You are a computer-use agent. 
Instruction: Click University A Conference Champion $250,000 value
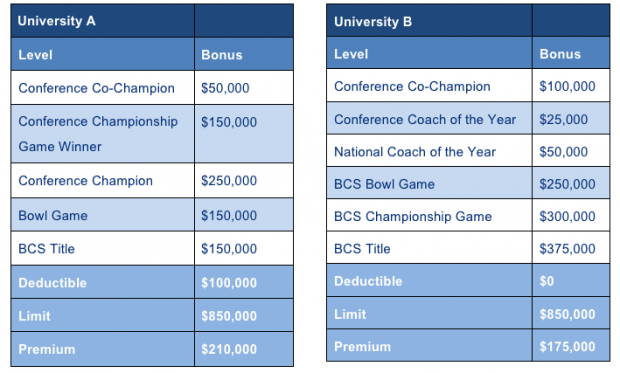tap(229, 180)
